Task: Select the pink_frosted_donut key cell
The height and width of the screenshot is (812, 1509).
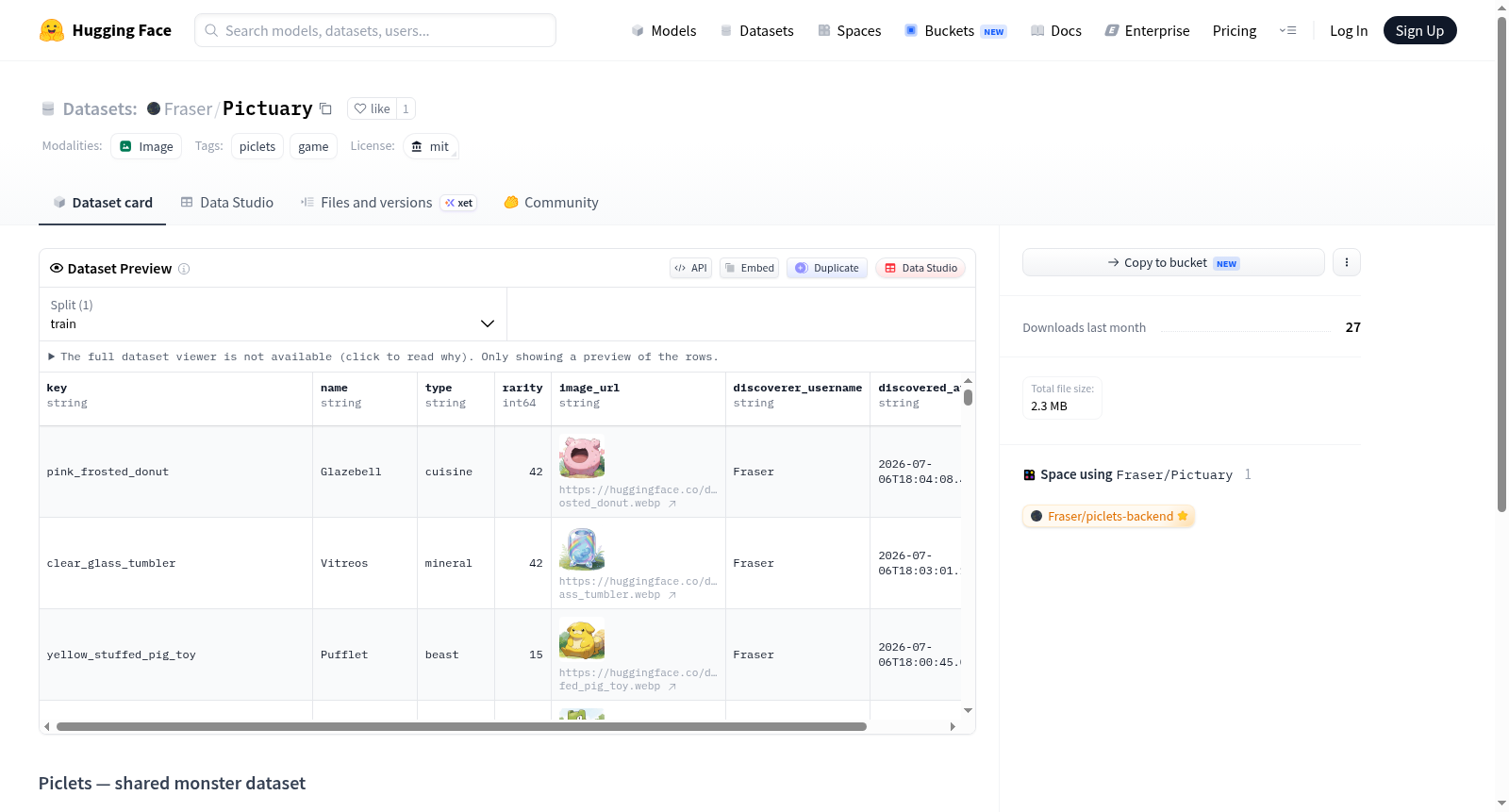Action: point(175,472)
